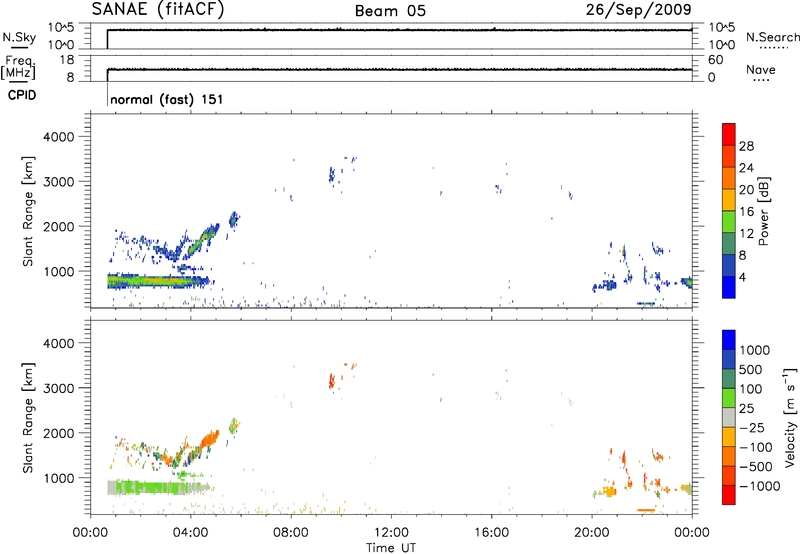
Task: Pick the bright blue bottom power colorbar segment
Action: pos(729,287)
